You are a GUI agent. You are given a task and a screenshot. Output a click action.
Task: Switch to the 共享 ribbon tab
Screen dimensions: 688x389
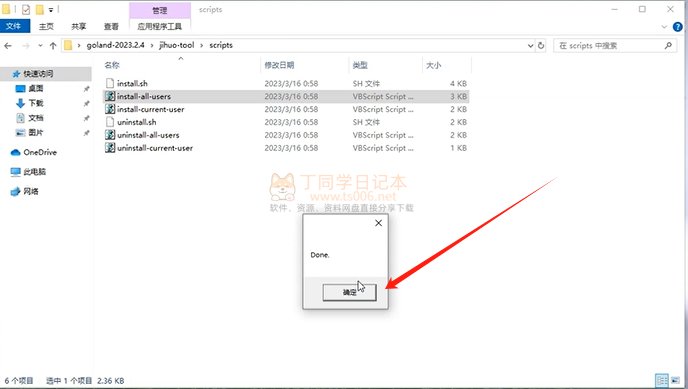coord(79,26)
